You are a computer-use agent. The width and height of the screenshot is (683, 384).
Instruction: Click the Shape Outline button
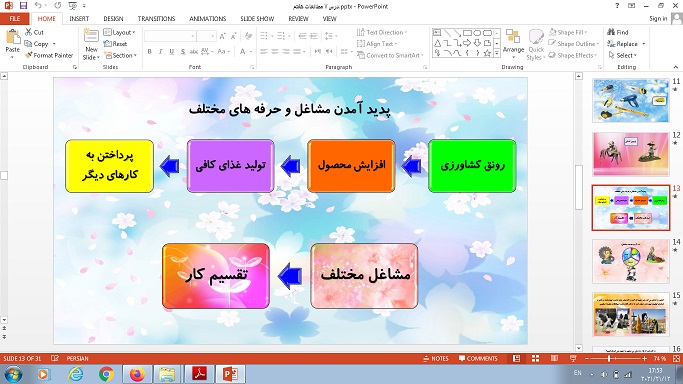pyautogui.click(x=574, y=44)
